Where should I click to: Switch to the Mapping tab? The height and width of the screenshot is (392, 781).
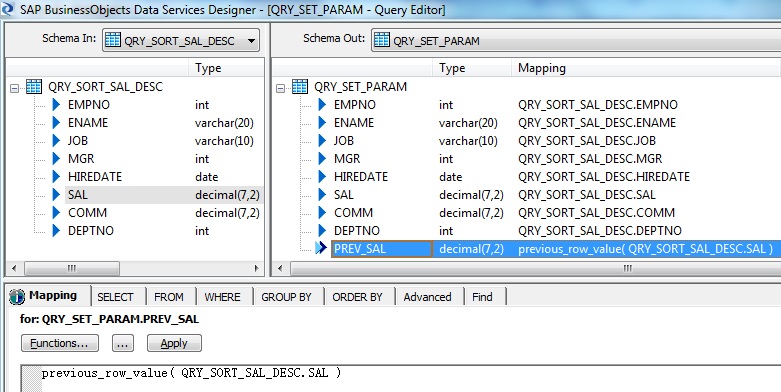49,295
